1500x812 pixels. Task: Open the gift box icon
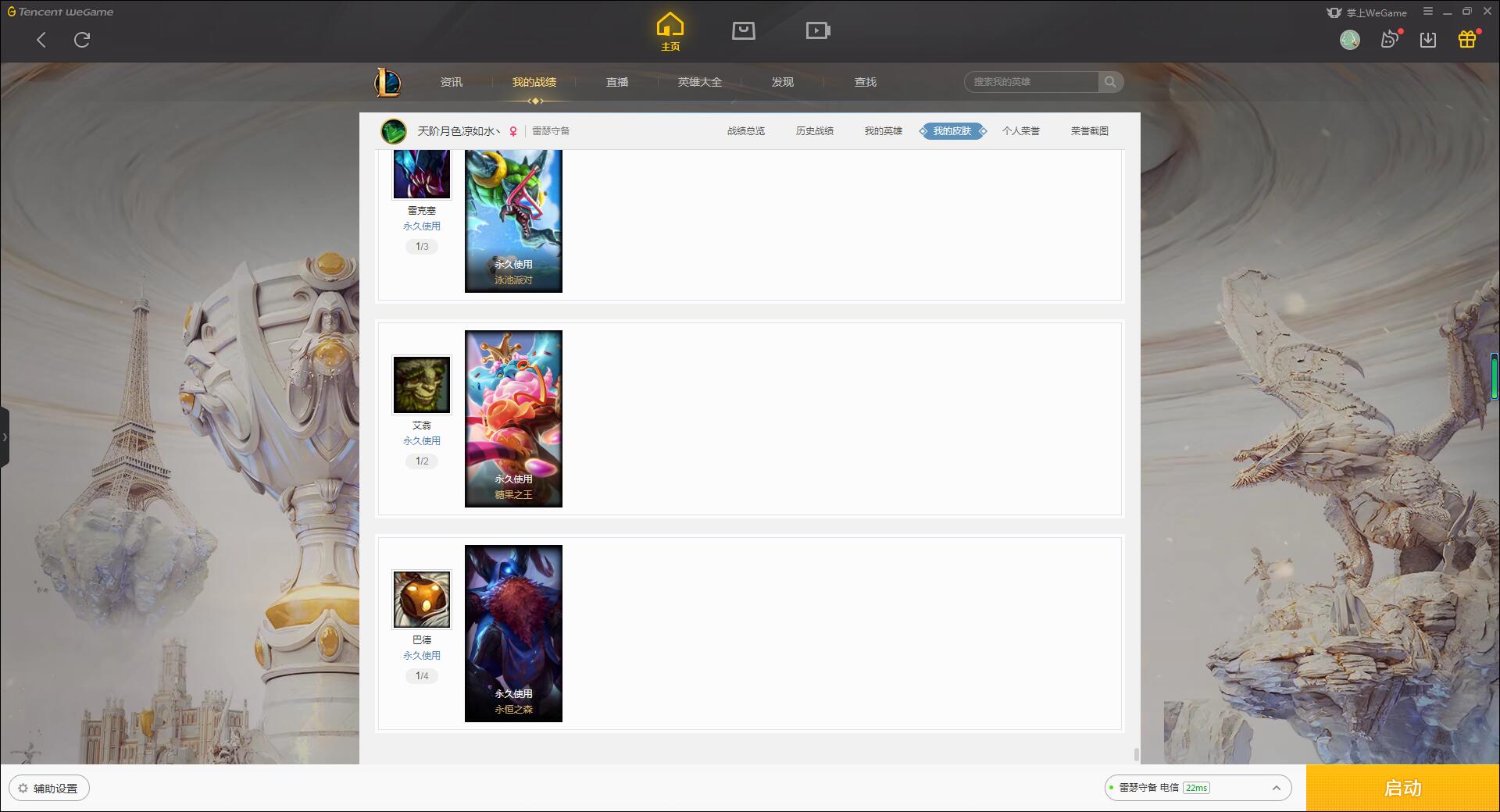(x=1468, y=39)
